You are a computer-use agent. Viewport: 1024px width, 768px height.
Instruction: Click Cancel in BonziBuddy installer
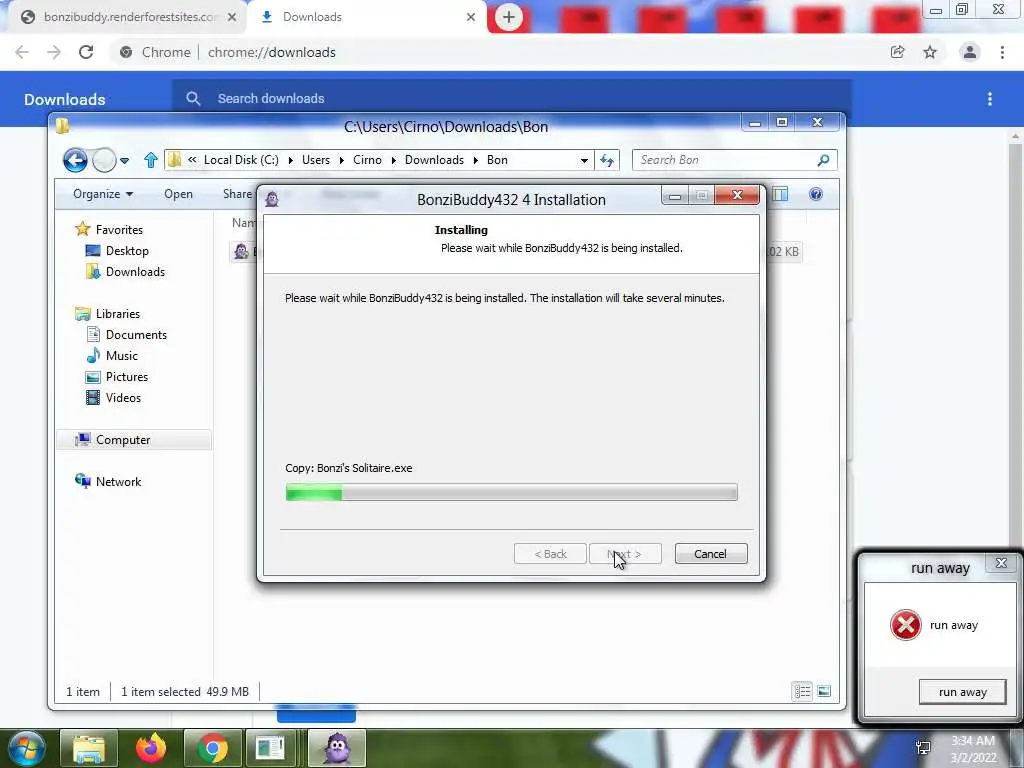711,554
